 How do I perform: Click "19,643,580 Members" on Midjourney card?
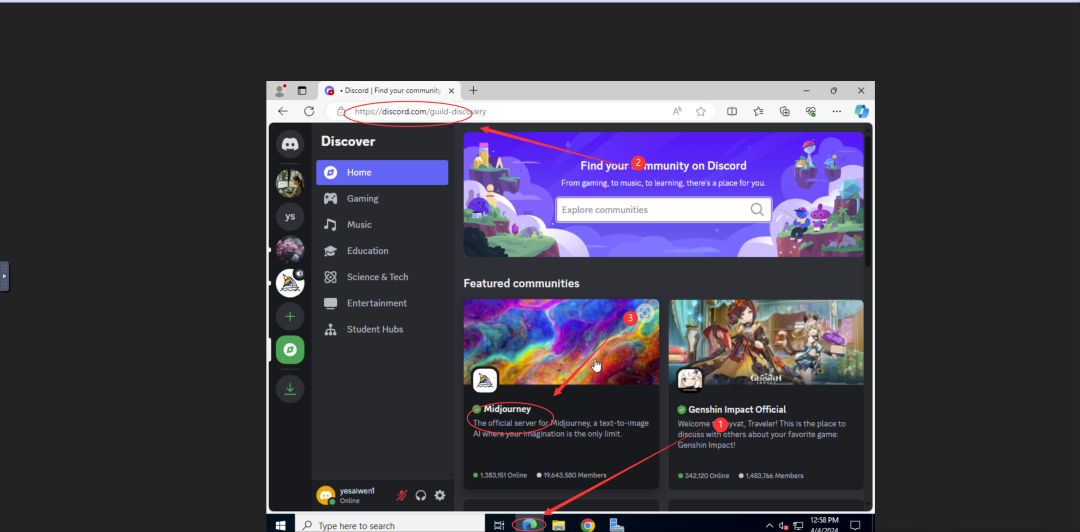click(x=574, y=475)
